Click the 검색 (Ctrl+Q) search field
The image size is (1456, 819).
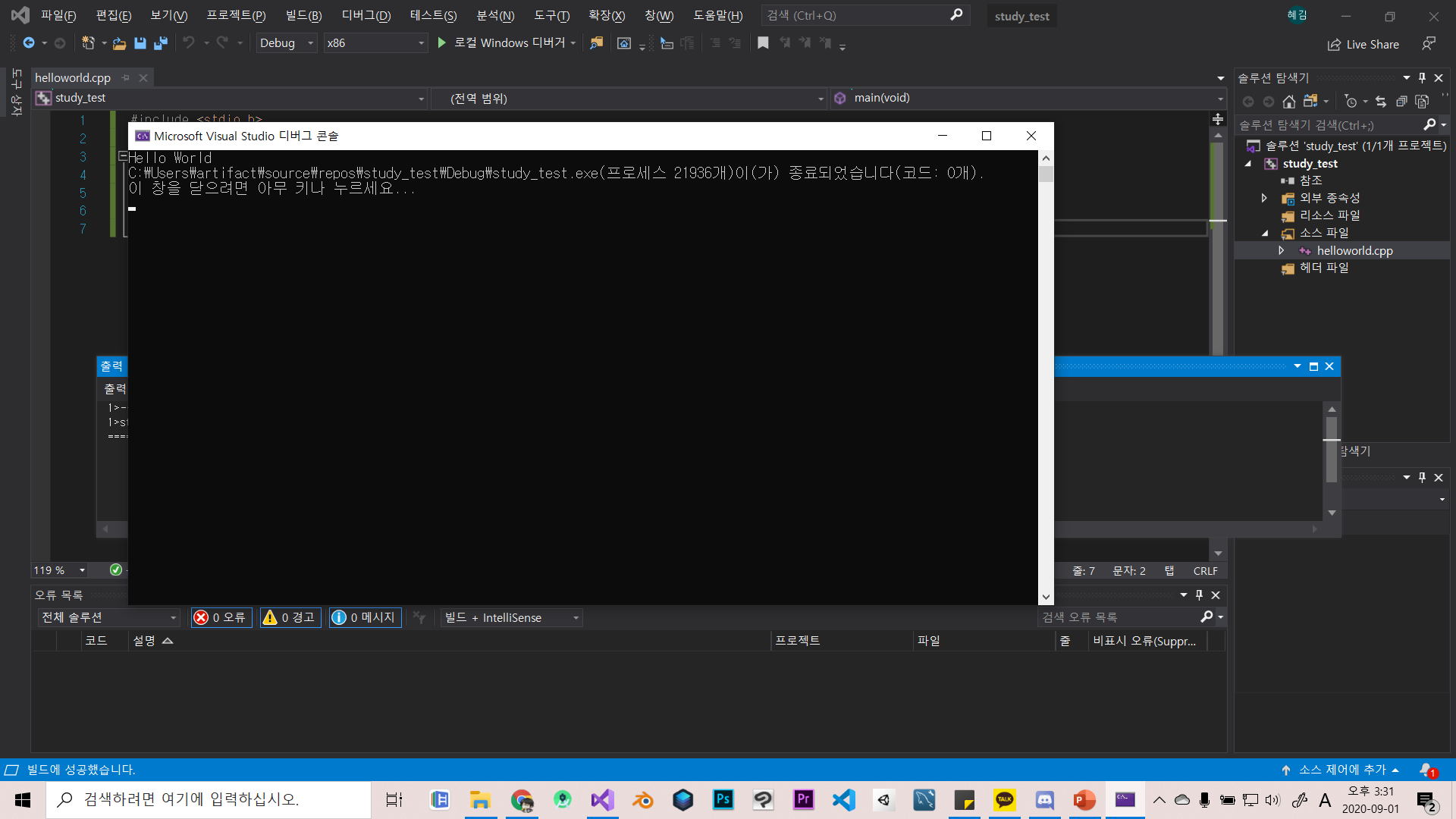(x=857, y=15)
